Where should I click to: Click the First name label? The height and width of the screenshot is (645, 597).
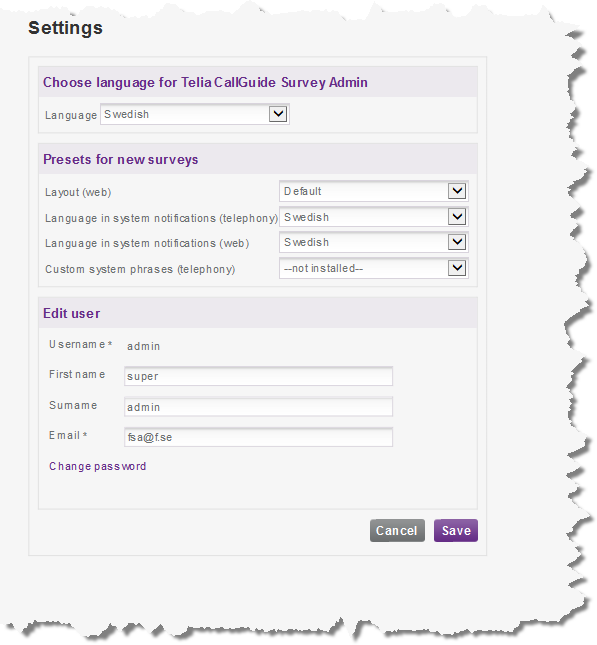(77, 374)
